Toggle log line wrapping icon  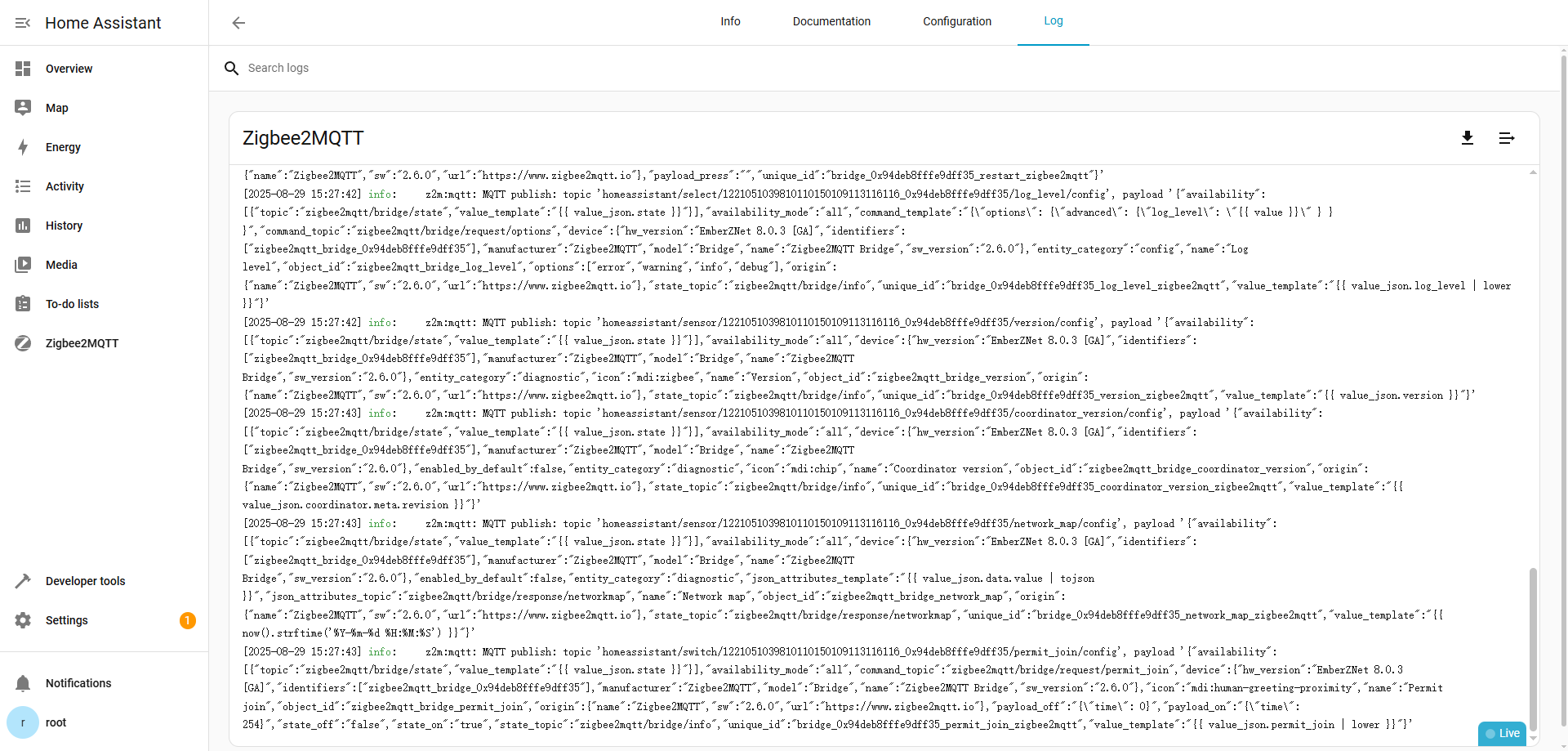tap(1506, 138)
